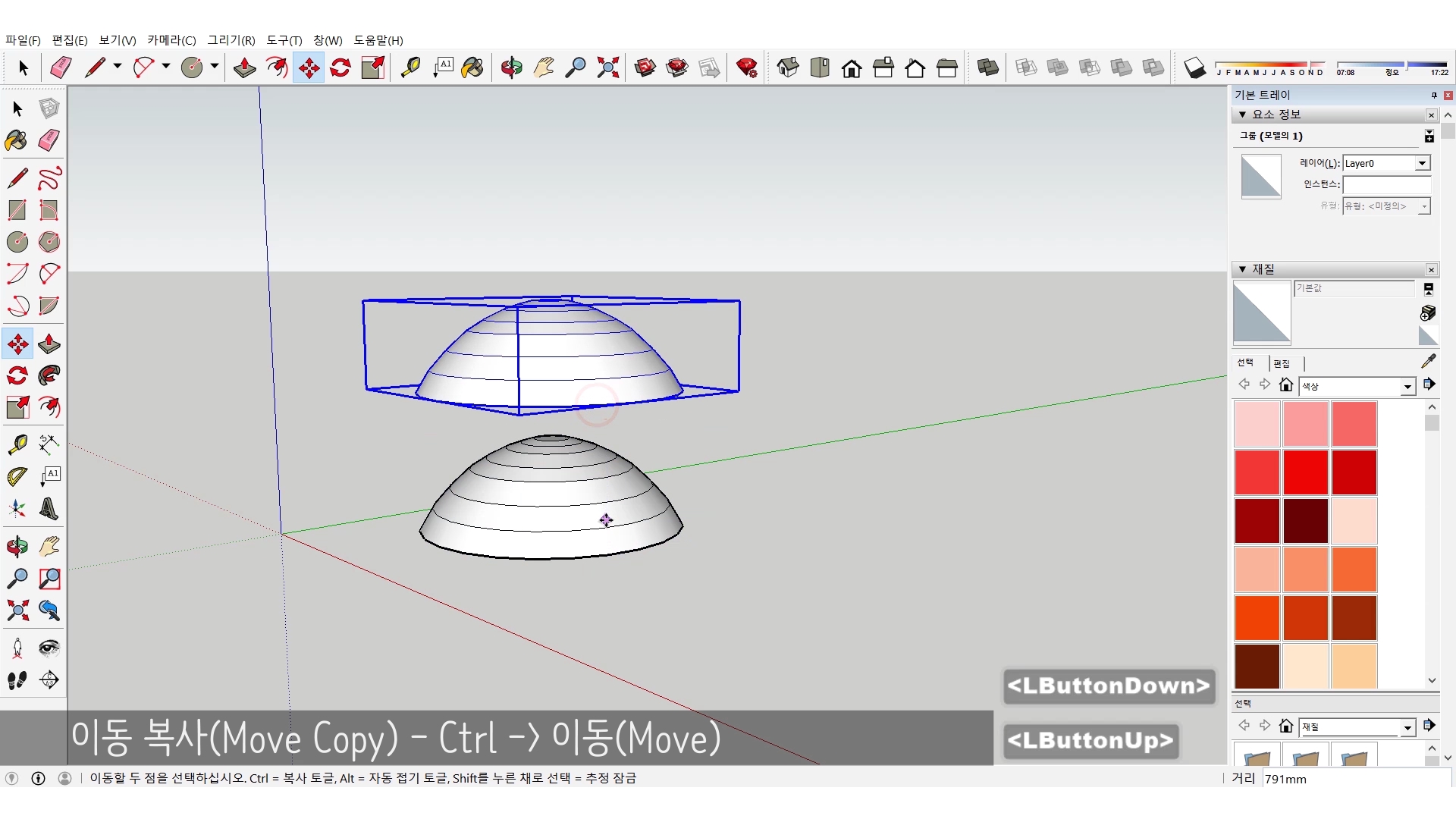Screen dimensions: 1456x819
Task: Toggle shadows display button
Action: coord(1194,67)
